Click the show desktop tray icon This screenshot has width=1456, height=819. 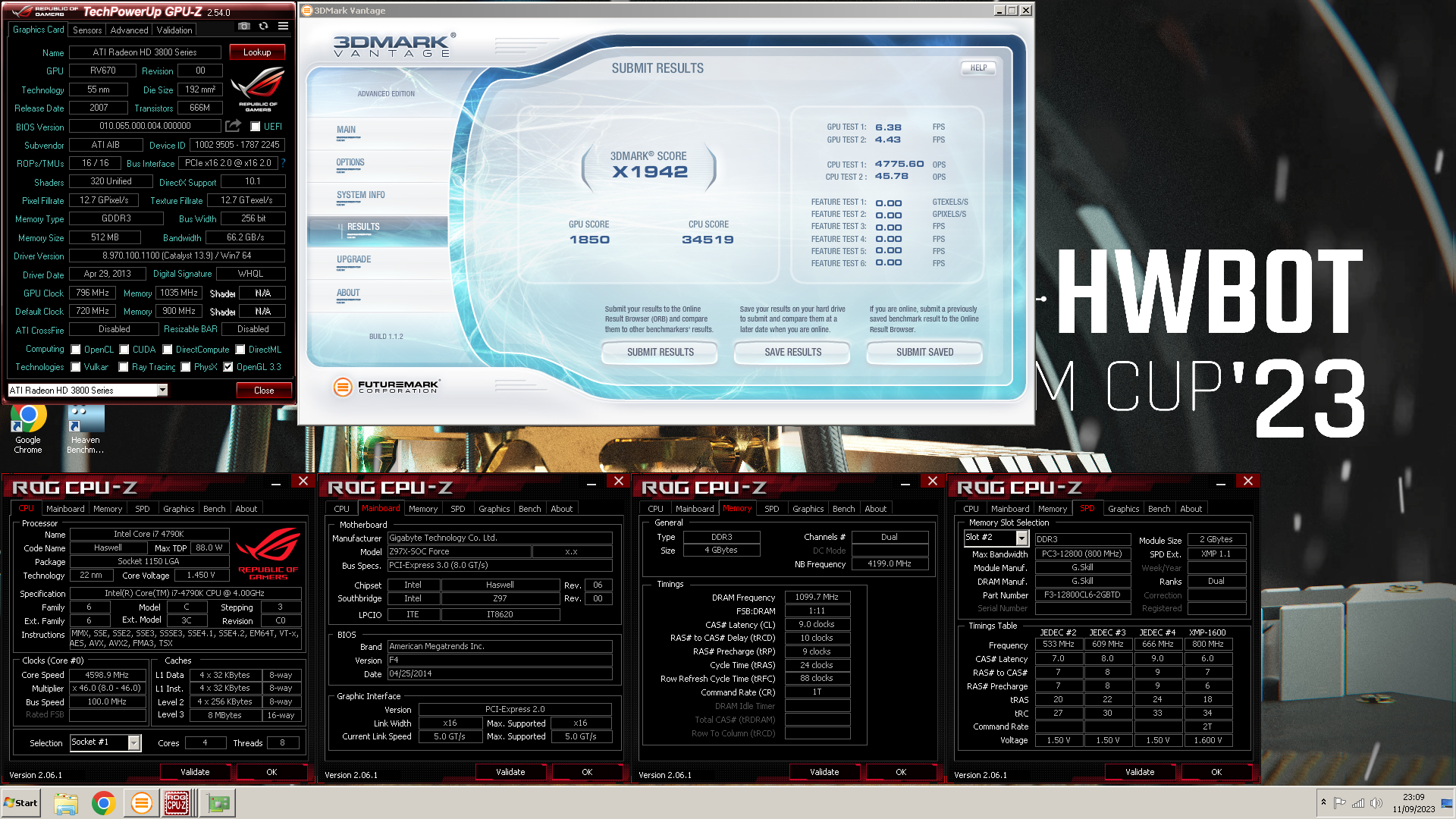1448,803
